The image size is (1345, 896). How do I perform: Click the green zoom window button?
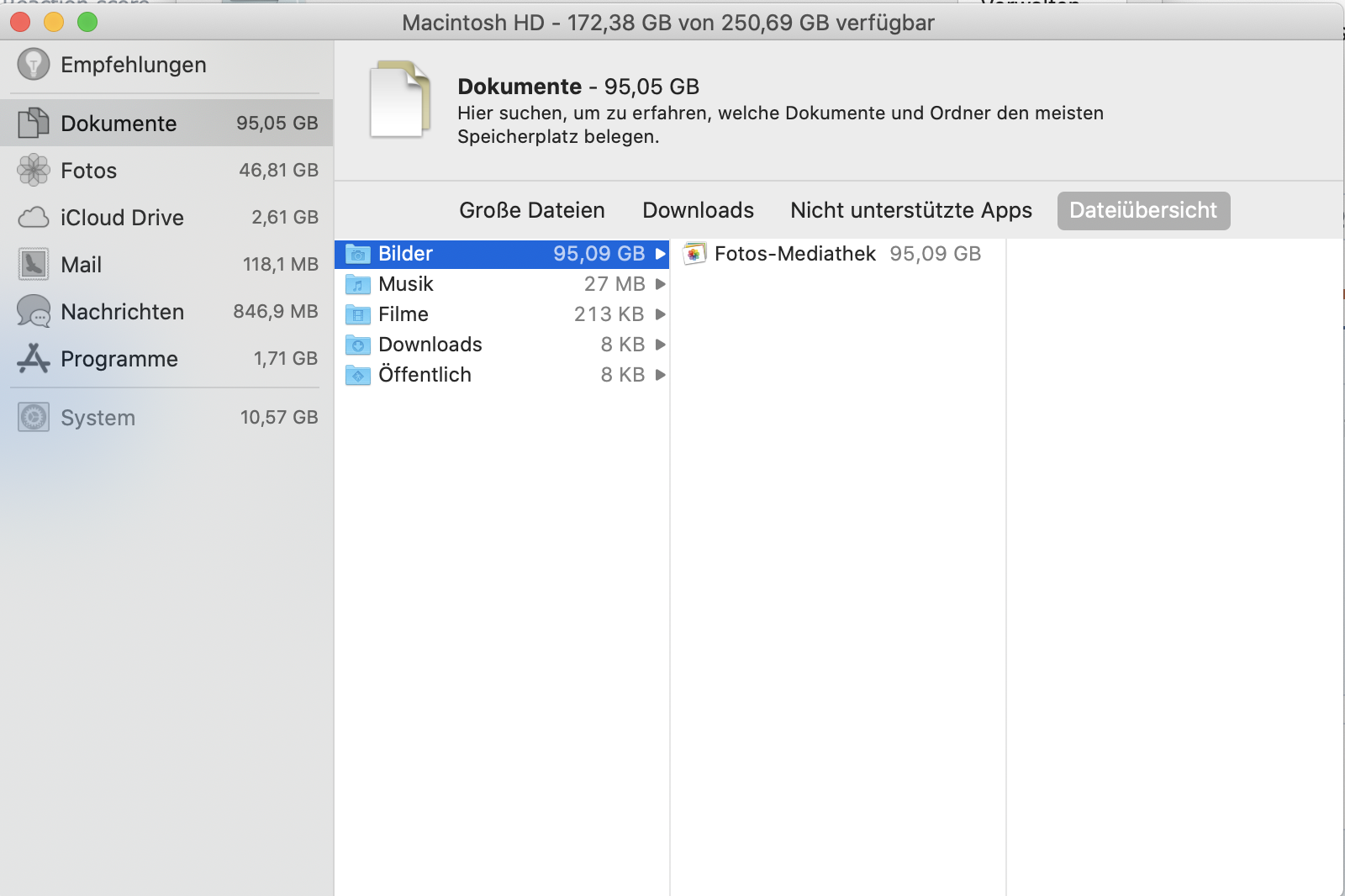(87, 22)
